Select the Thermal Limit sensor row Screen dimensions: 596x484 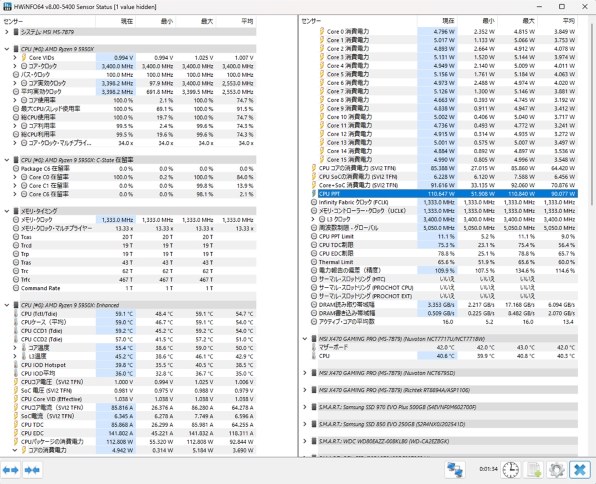point(444,262)
